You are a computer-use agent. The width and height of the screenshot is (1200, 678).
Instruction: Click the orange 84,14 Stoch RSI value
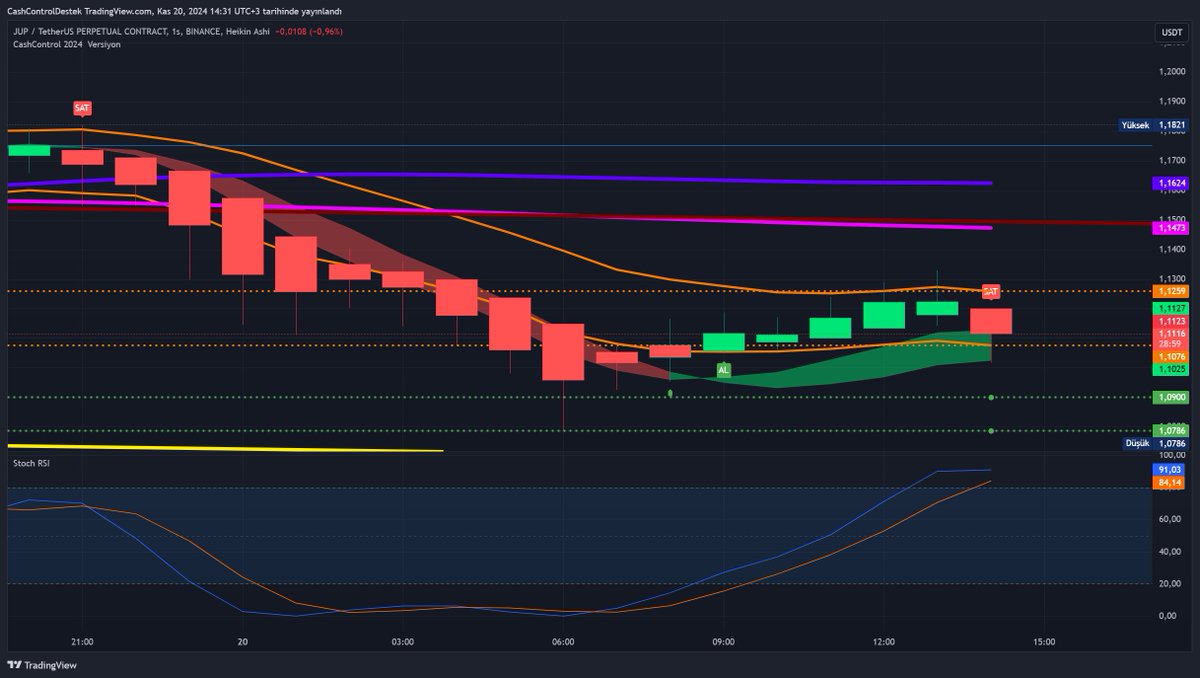click(1170, 483)
